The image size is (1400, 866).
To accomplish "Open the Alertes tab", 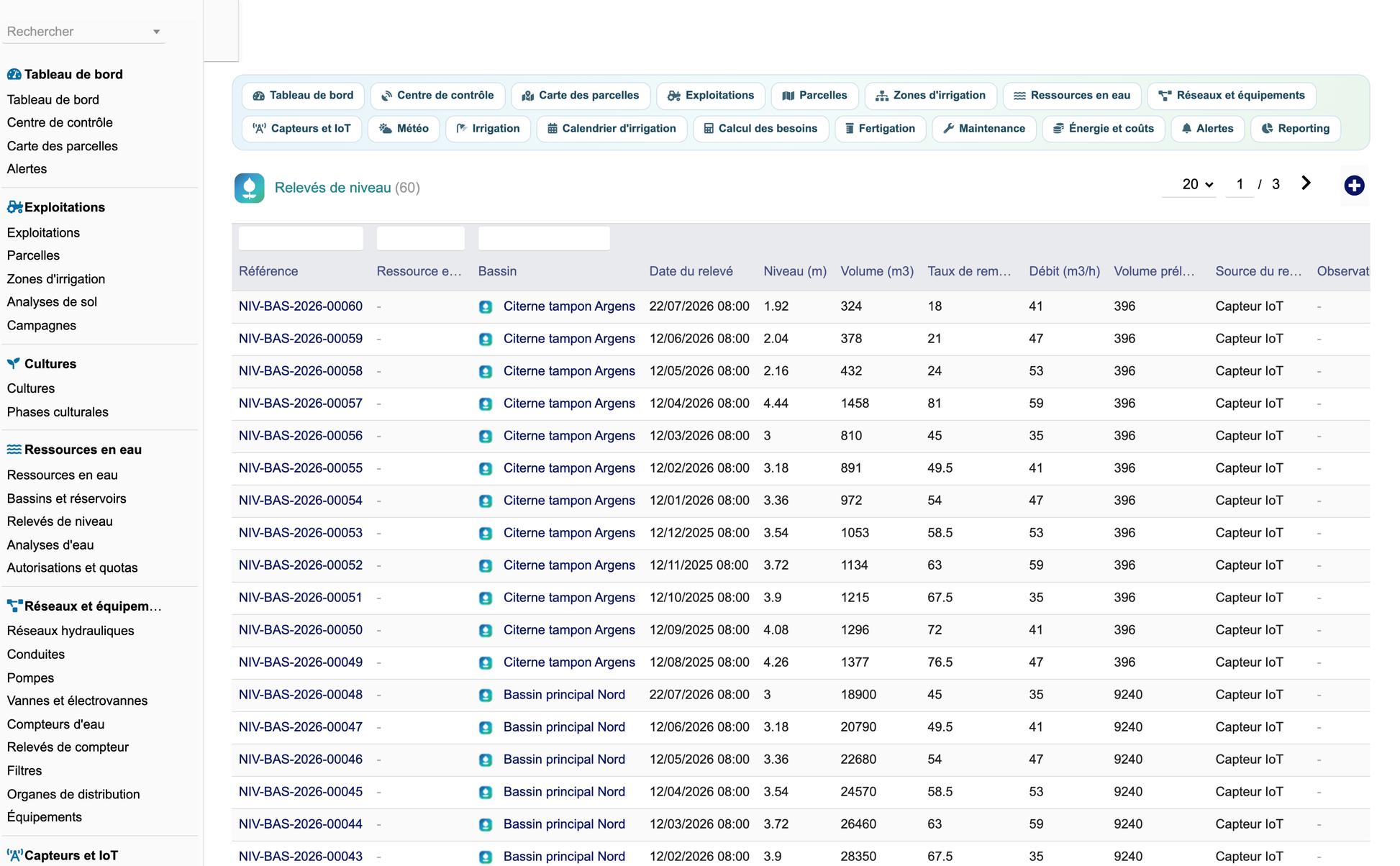I will click(1207, 129).
